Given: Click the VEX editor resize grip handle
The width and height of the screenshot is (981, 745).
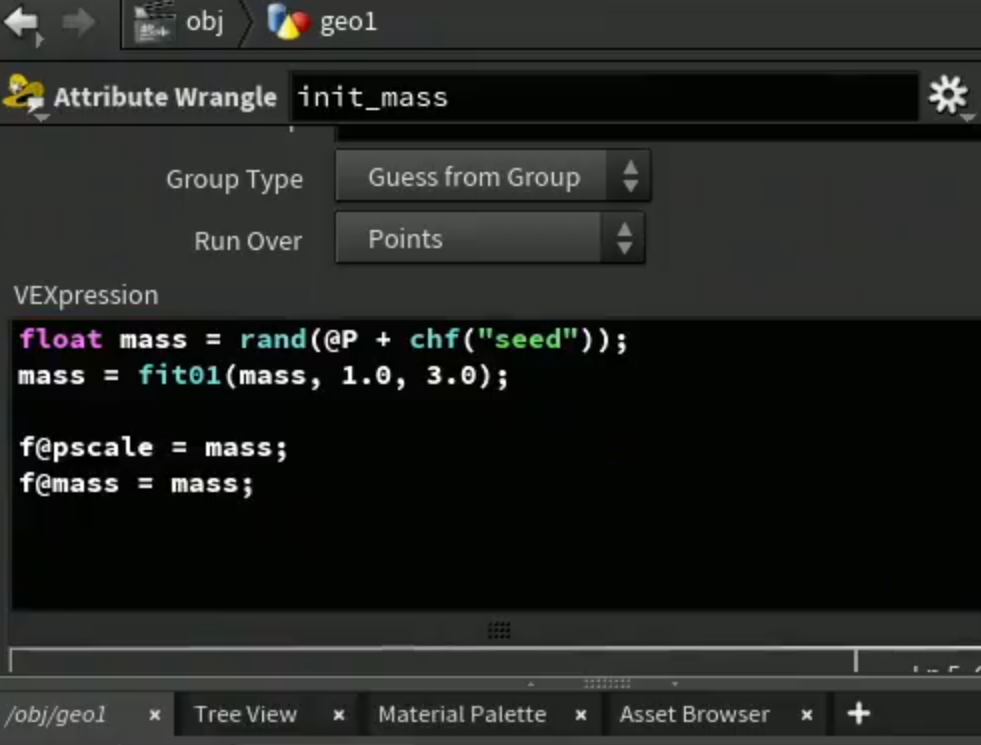Looking at the screenshot, I should coord(499,630).
